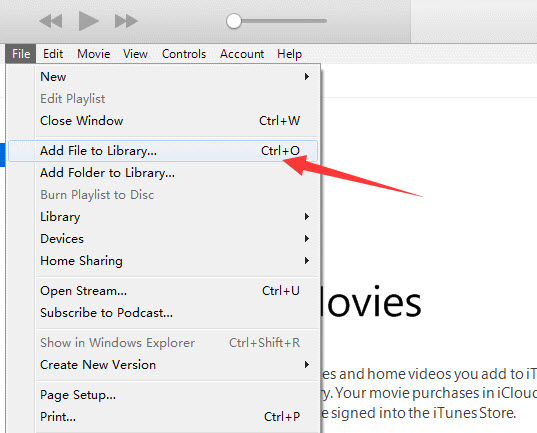This screenshot has height=433, width=537.
Task: Expand the Create New Version submenu
Action: click(163, 365)
